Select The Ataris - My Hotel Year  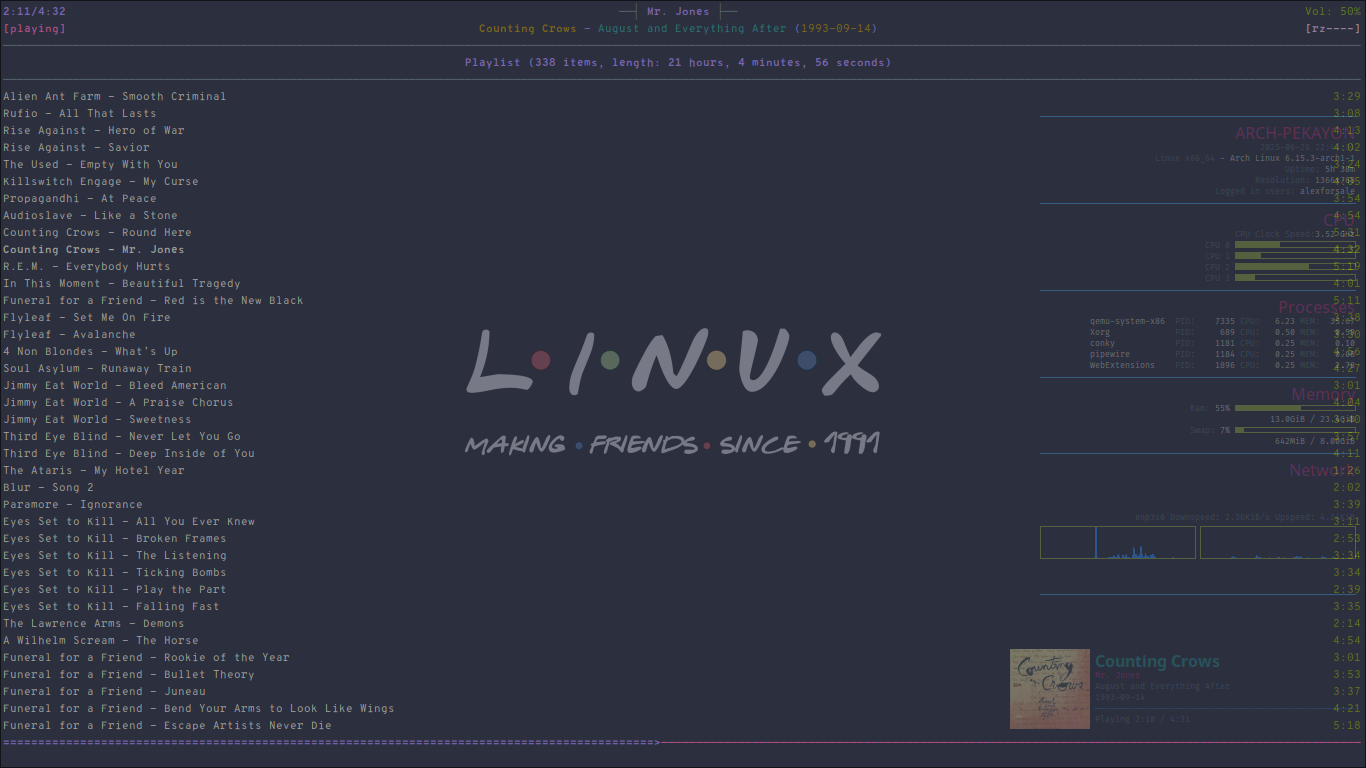[x=94, y=471]
